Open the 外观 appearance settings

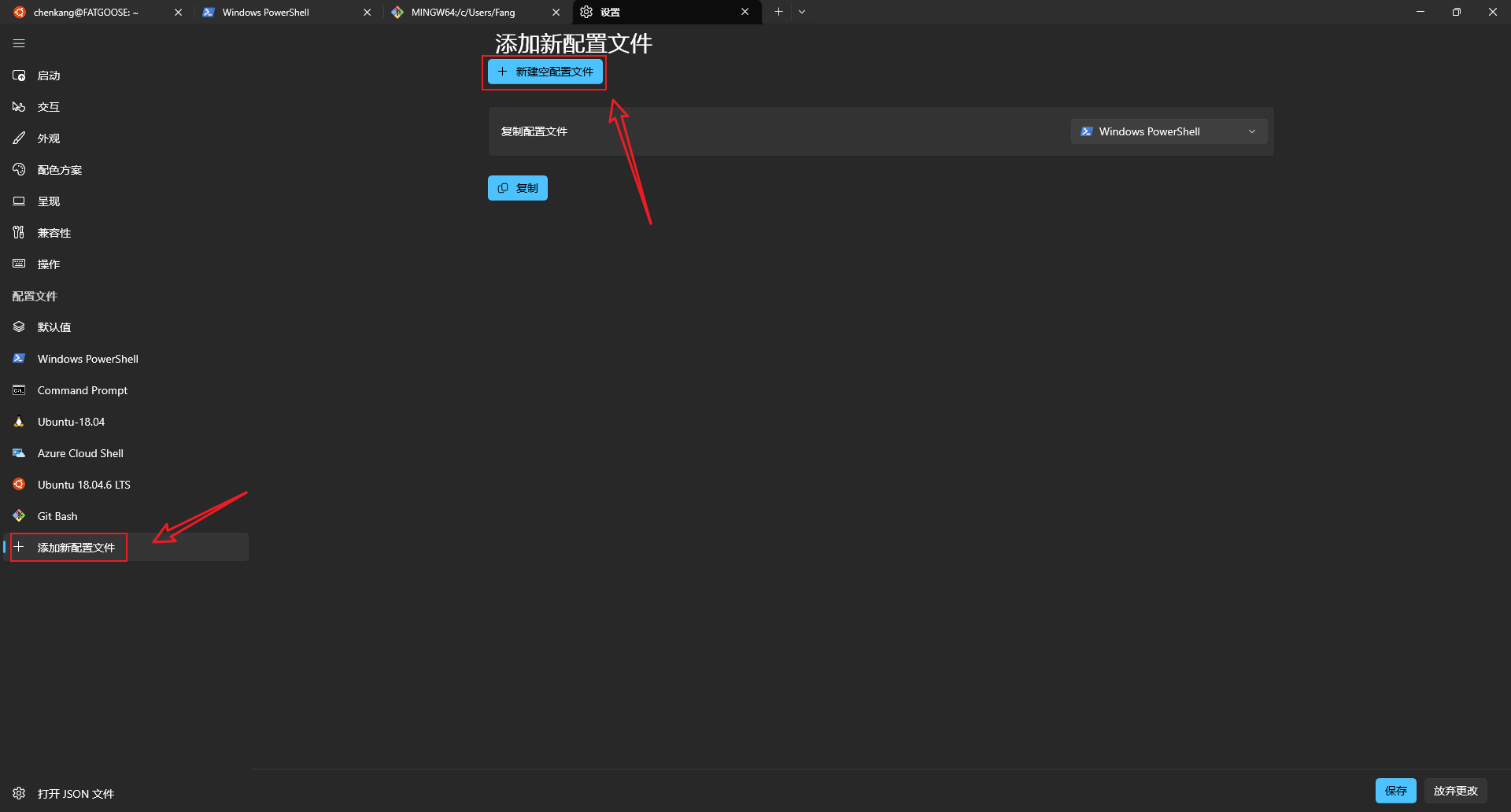[x=126, y=138]
